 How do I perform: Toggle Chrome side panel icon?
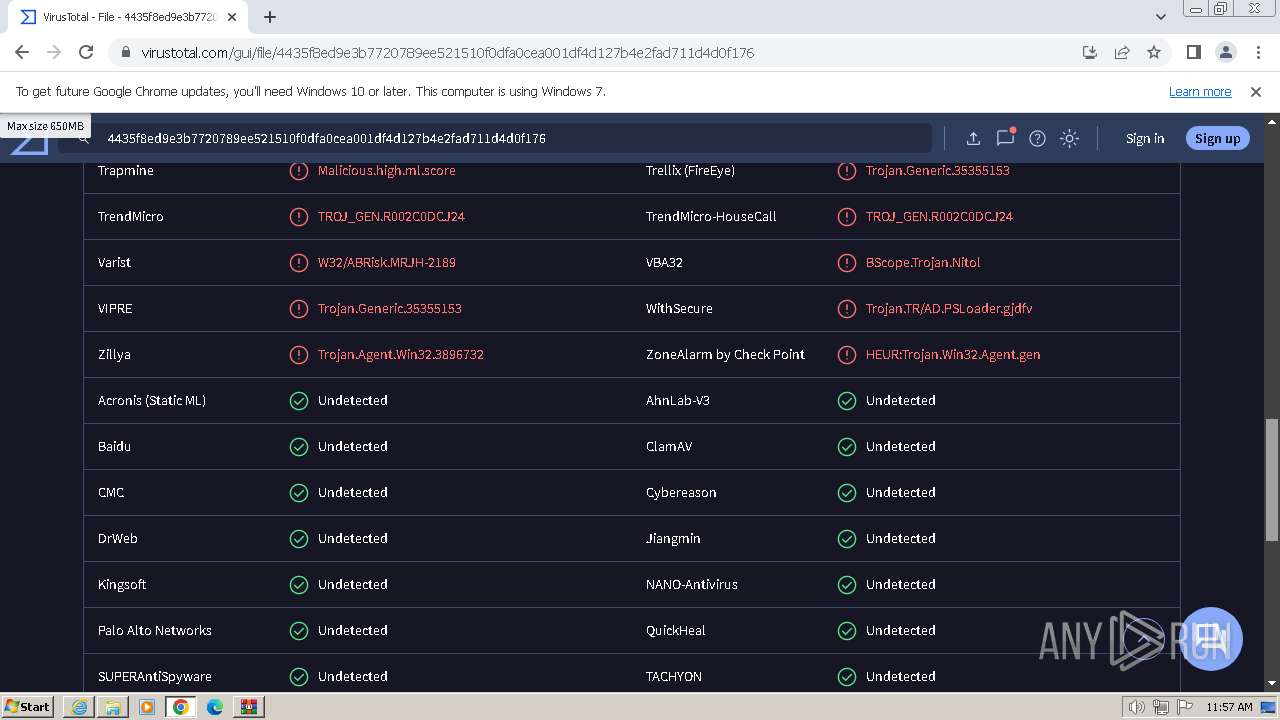point(1193,52)
